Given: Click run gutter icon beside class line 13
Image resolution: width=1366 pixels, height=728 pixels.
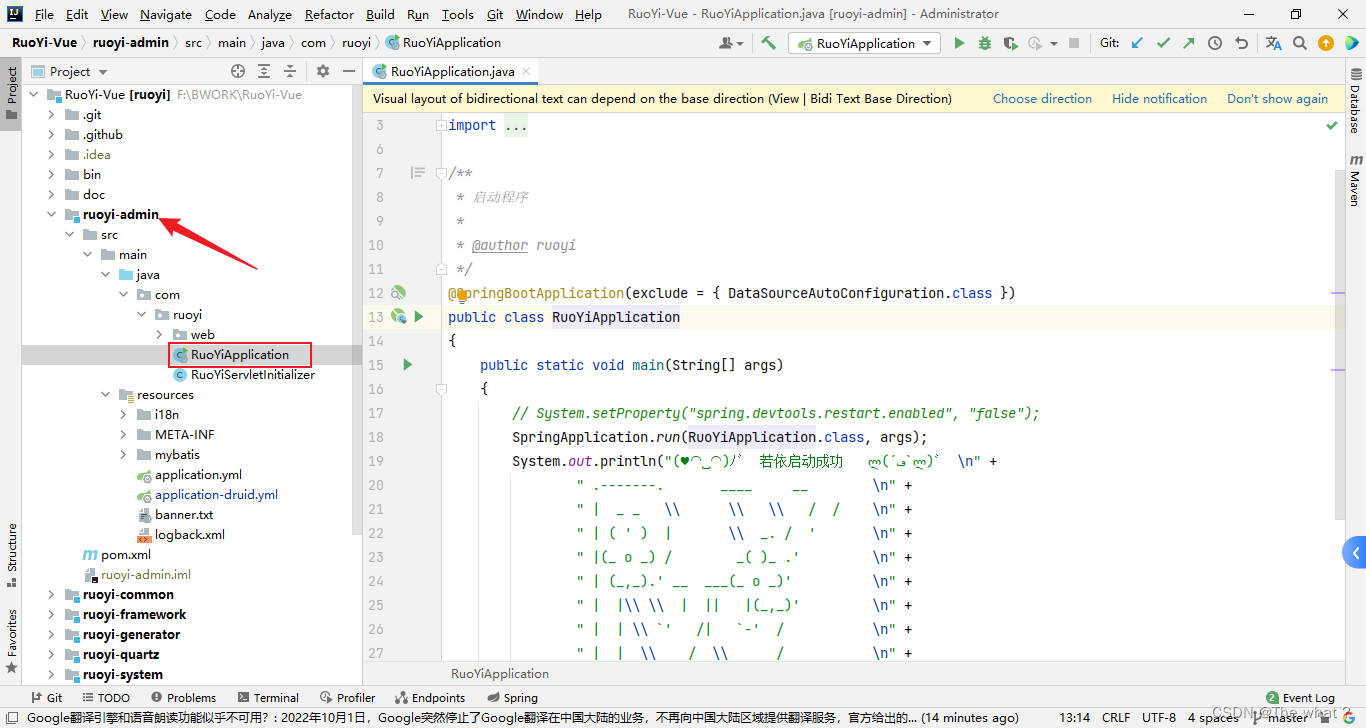Looking at the screenshot, I should point(419,317).
